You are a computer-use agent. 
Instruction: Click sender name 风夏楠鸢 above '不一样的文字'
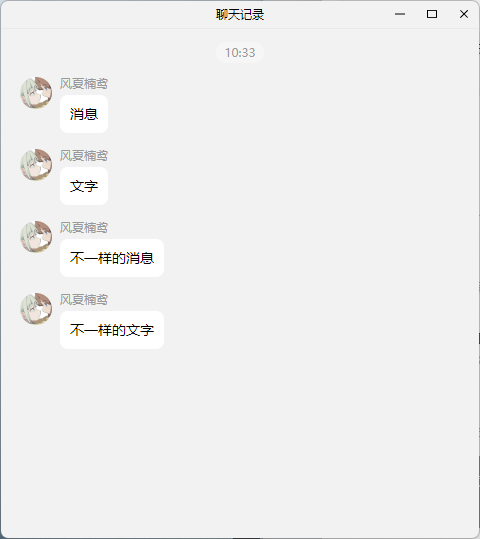[84, 300]
